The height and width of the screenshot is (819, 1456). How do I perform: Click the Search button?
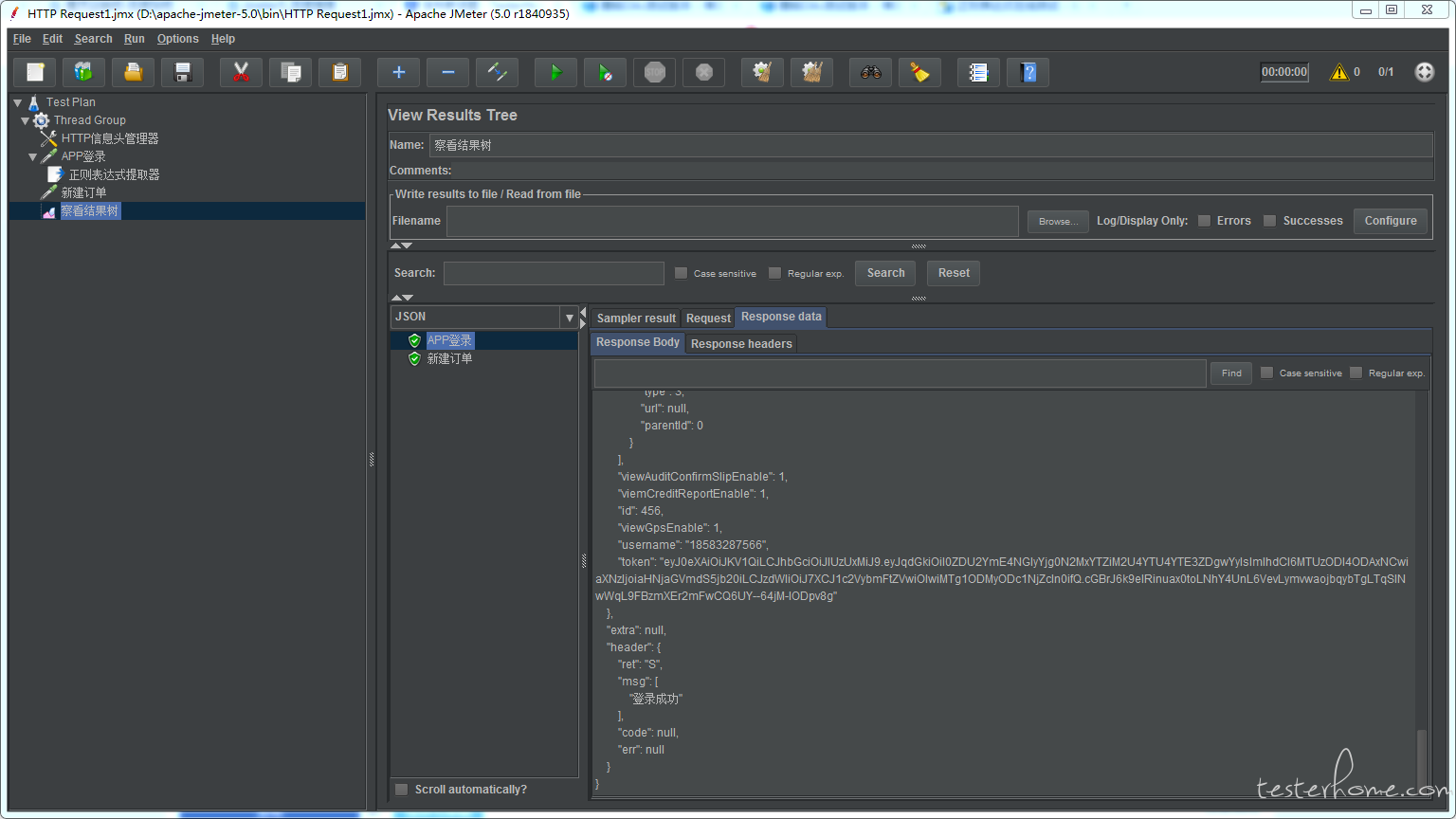coord(885,273)
